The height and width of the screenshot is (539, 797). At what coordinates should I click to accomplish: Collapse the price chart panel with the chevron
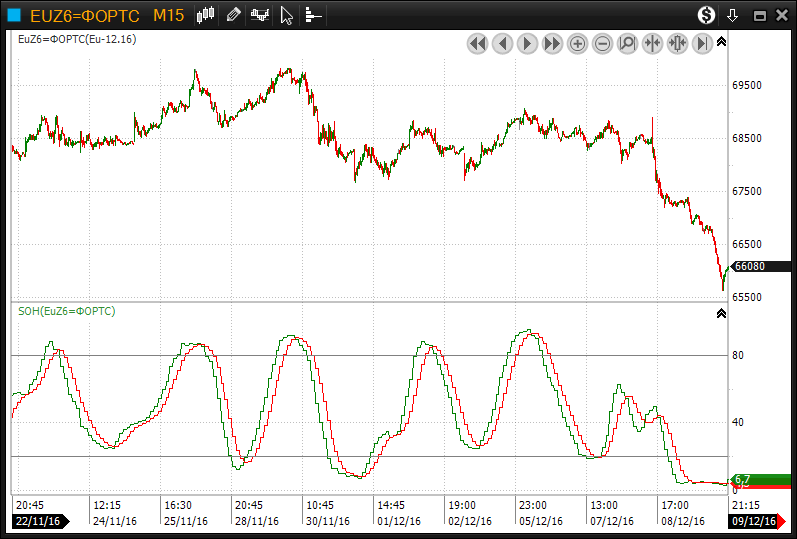point(721,41)
